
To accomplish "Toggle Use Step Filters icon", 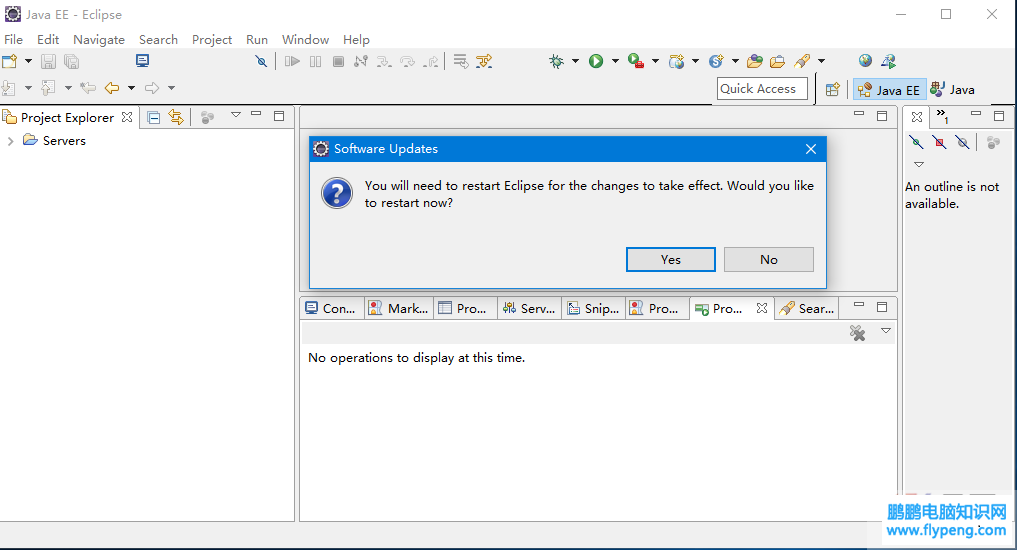I will pos(484,62).
